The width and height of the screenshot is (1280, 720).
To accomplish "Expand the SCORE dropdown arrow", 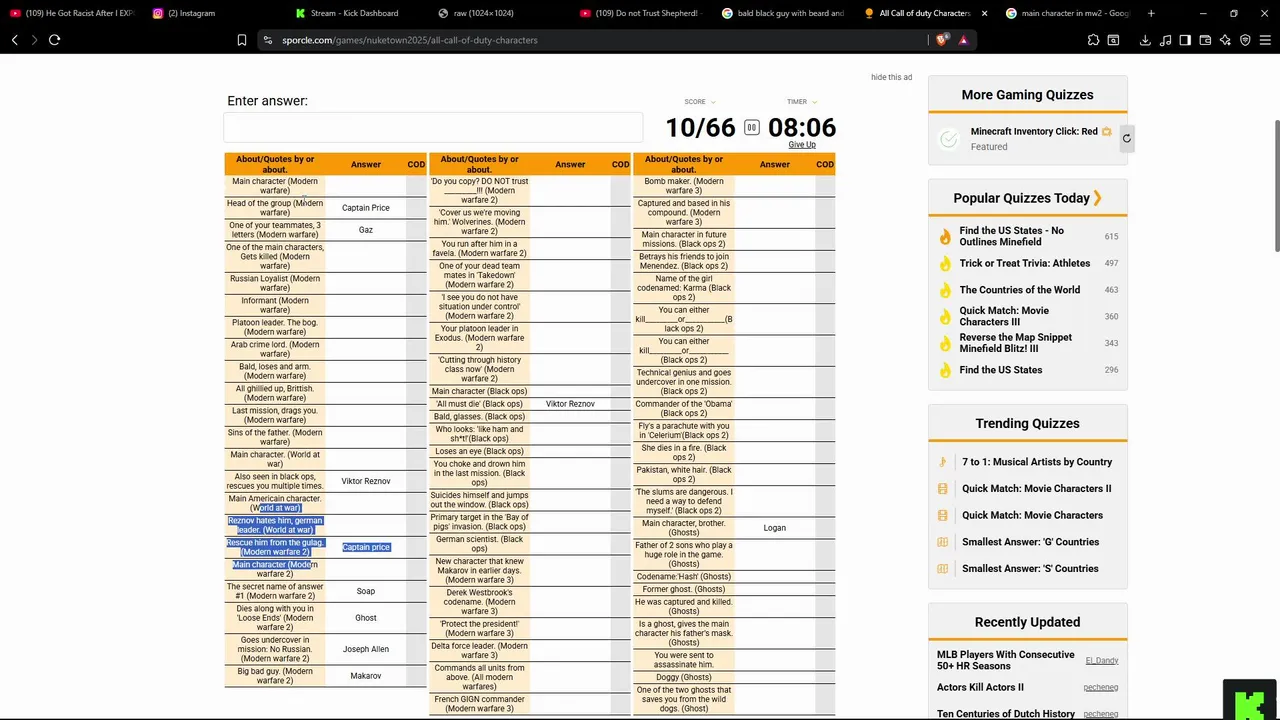I will [713, 102].
